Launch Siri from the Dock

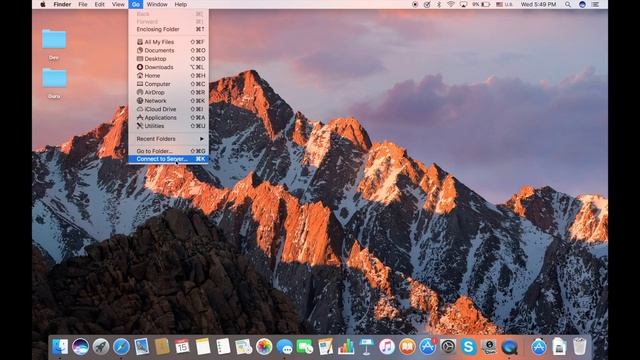tap(80, 347)
